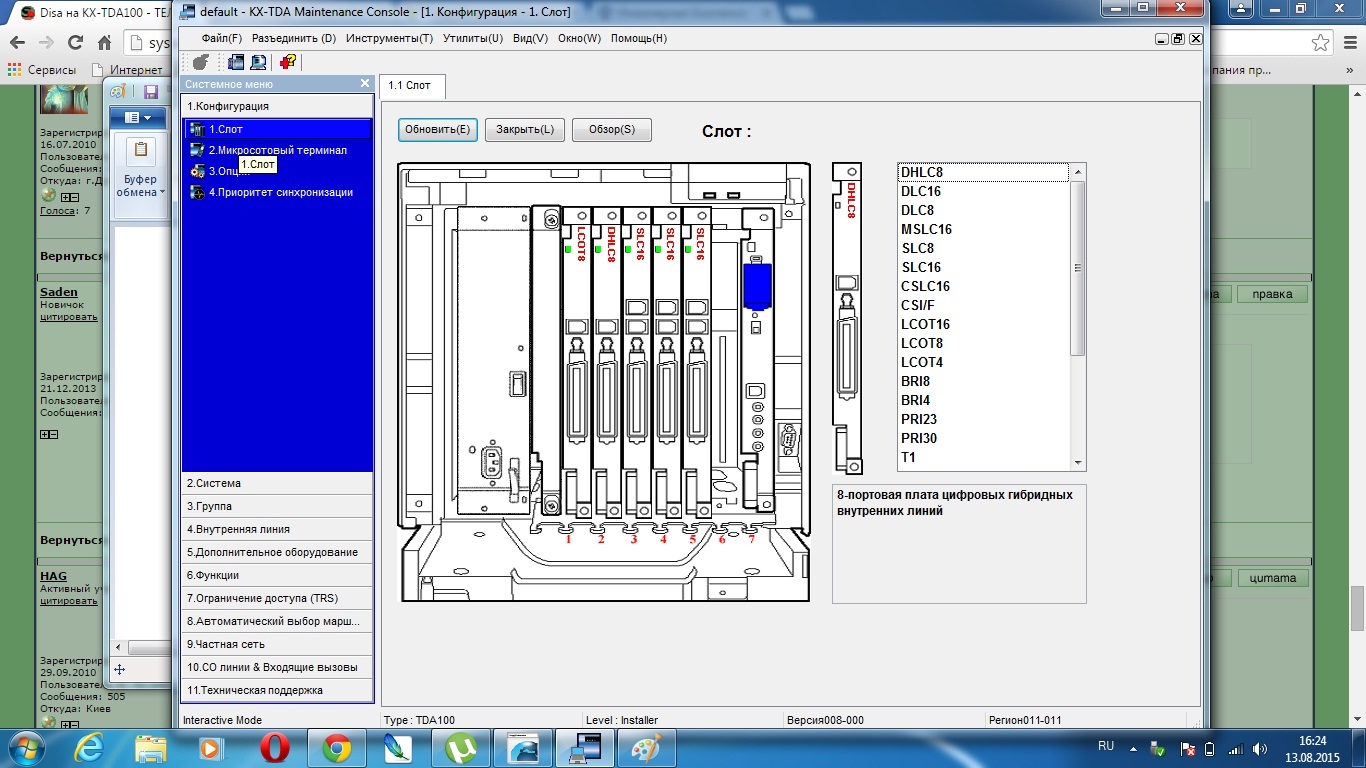The height and width of the screenshot is (768, 1366).
Task: Expand the 2.Система section
Action: coord(278,483)
